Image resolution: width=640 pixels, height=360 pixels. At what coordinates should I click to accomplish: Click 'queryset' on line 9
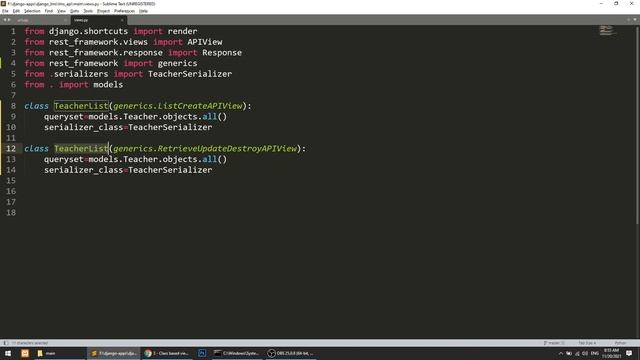pos(64,117)
